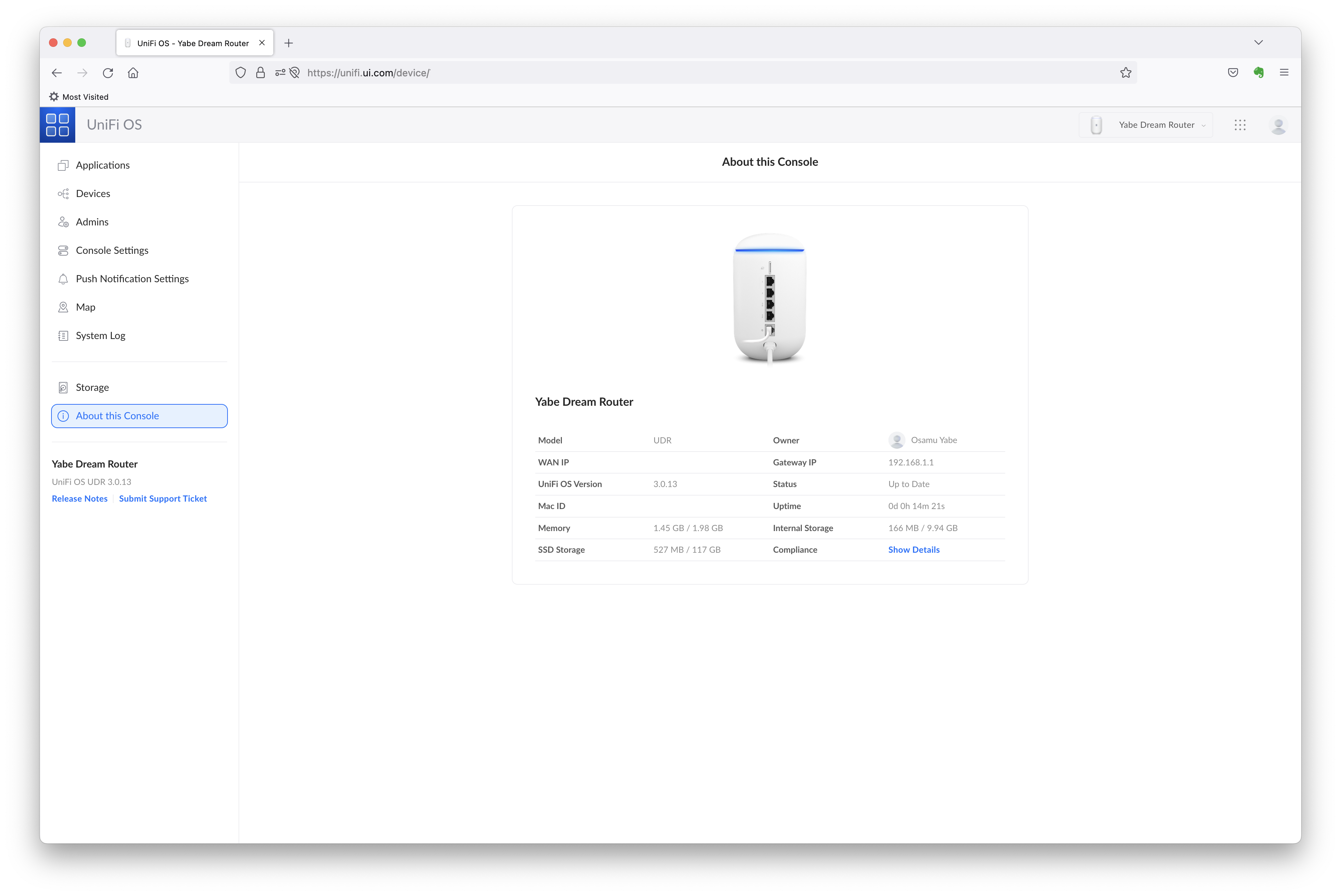Click the Memory value 1.45 GB / 1.98 GB
The image size is (1341, 896).
687,528
